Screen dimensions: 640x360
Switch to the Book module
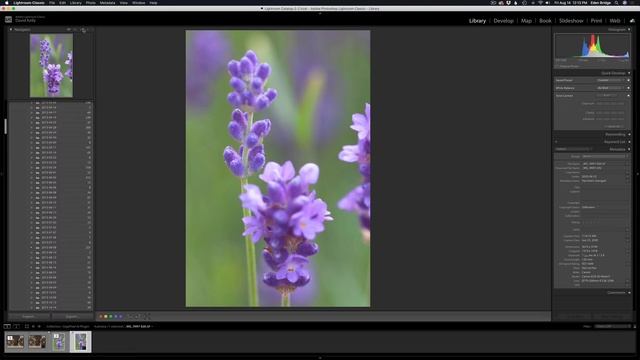545,20
